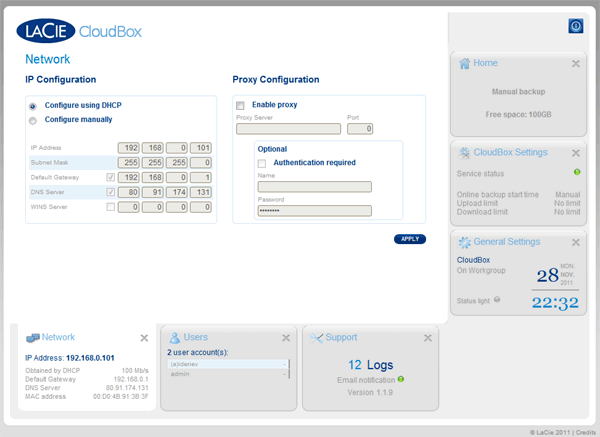The image size is (600, 437).
Task: Click DNS Server octet field 174
Action: (x=177, y=192)
